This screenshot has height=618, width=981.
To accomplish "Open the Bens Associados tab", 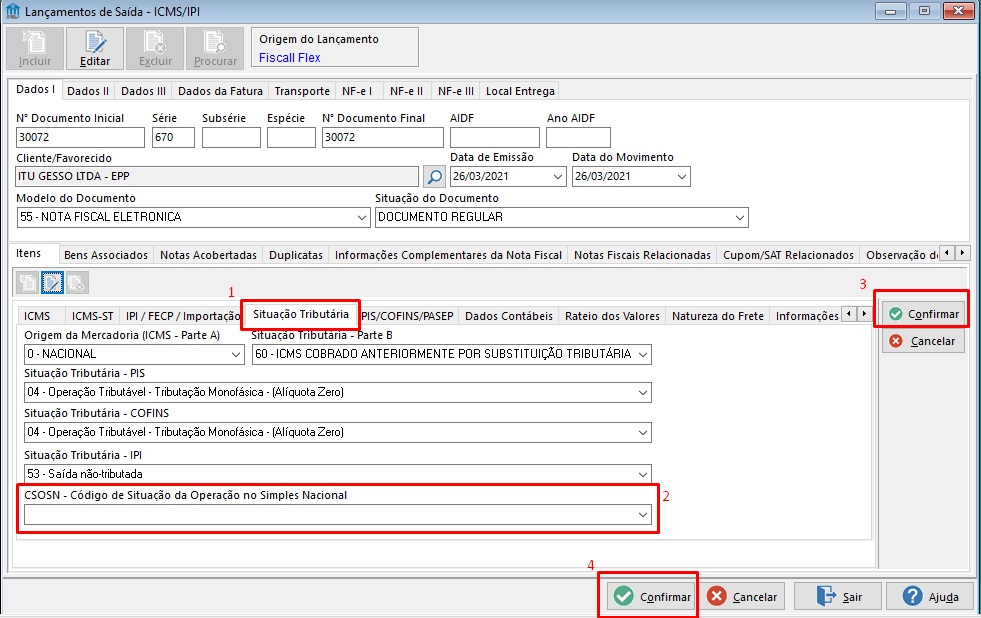I will [106, 255].
